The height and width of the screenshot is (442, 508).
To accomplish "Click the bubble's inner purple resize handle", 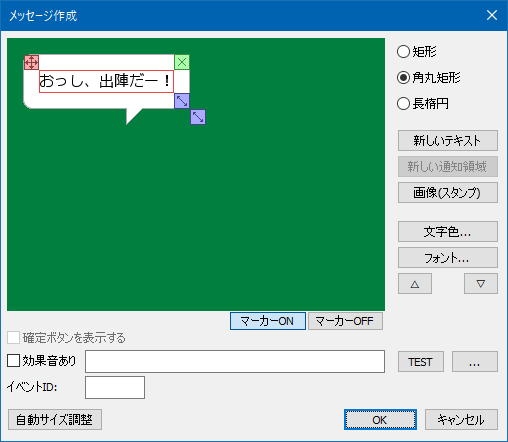I will [x=182, y=101].
